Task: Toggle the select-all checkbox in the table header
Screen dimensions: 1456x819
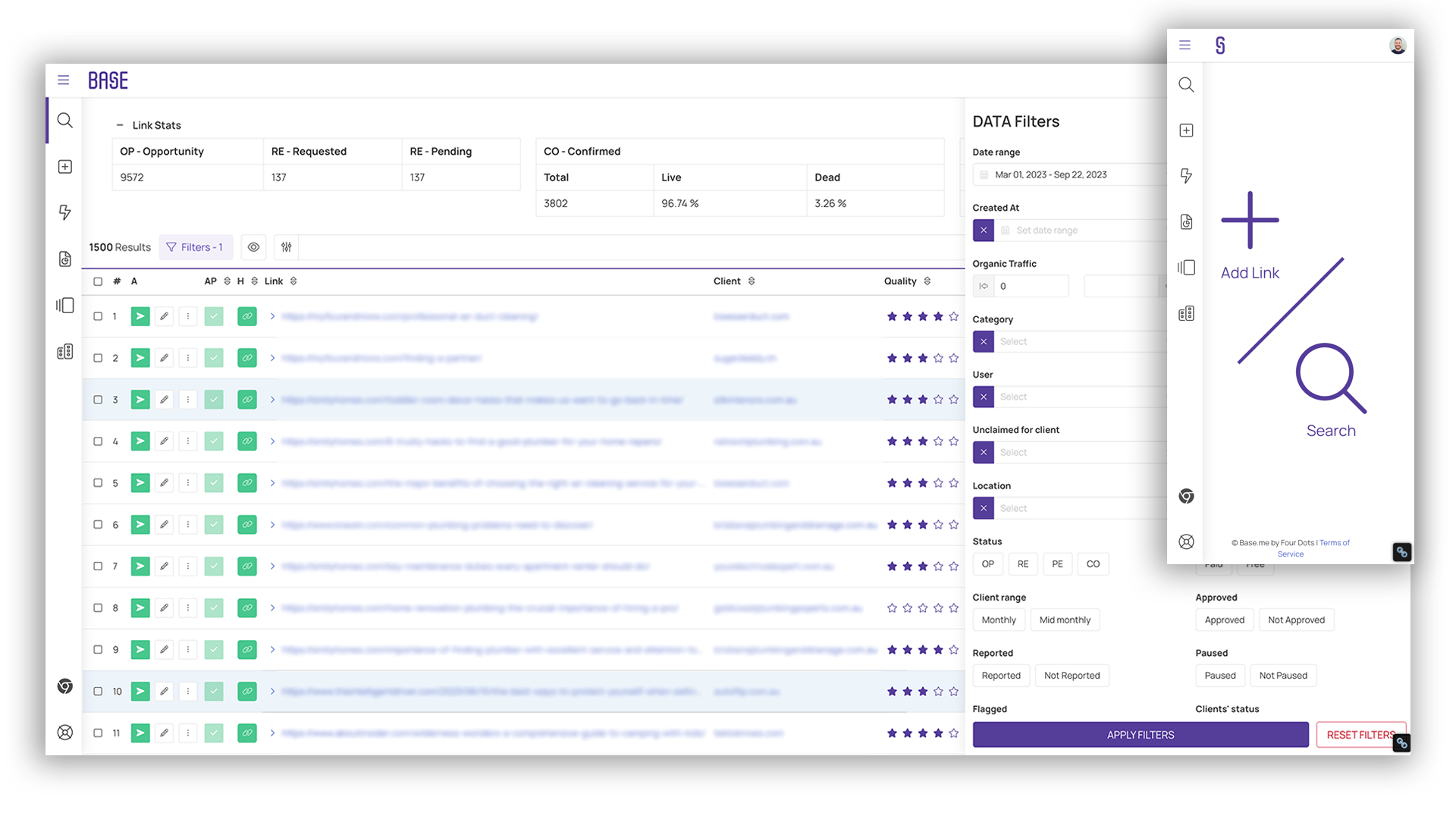Action: coord(98,281)
